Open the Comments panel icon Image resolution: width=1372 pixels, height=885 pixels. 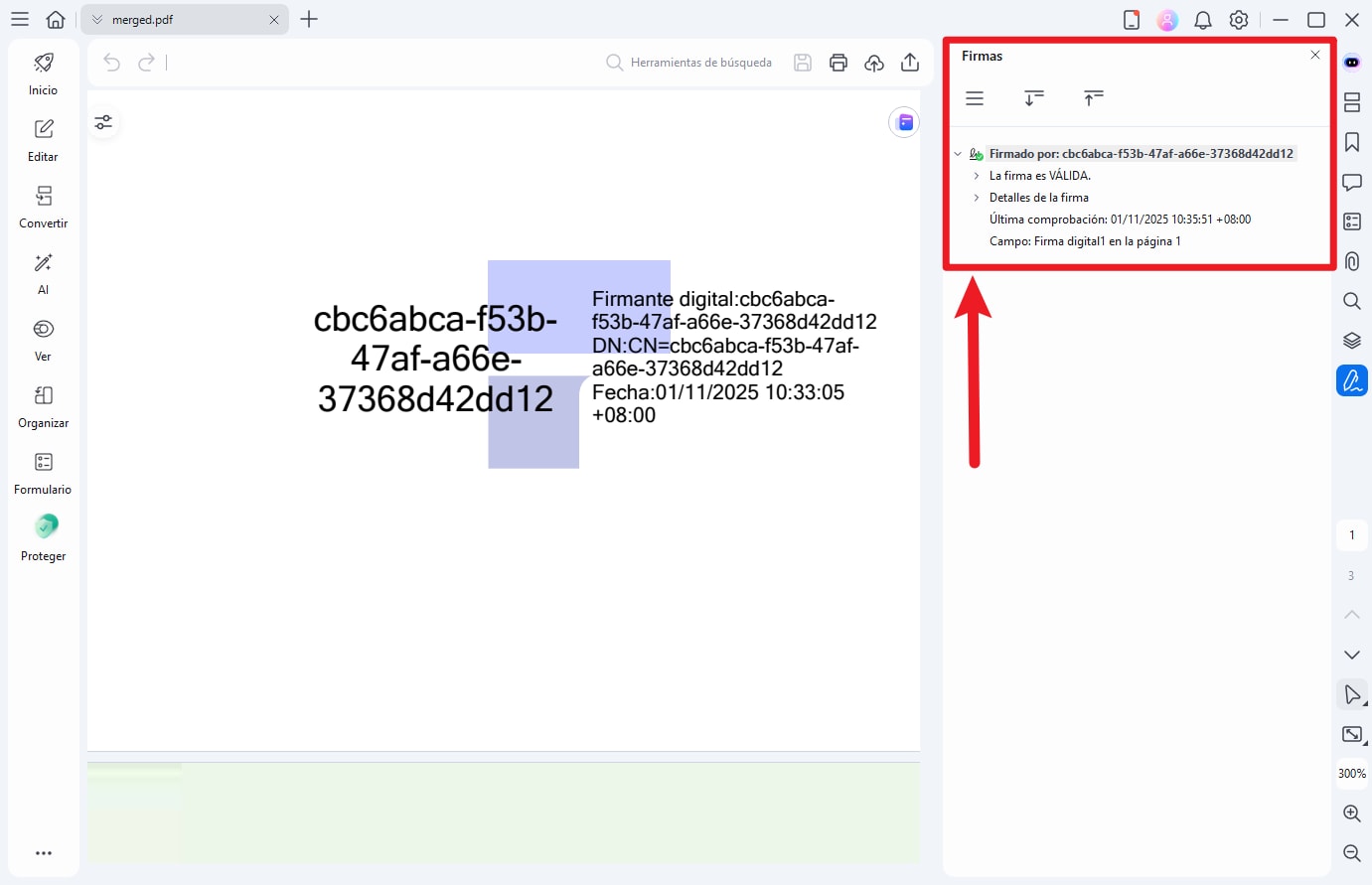click(x=1351, y=182)
